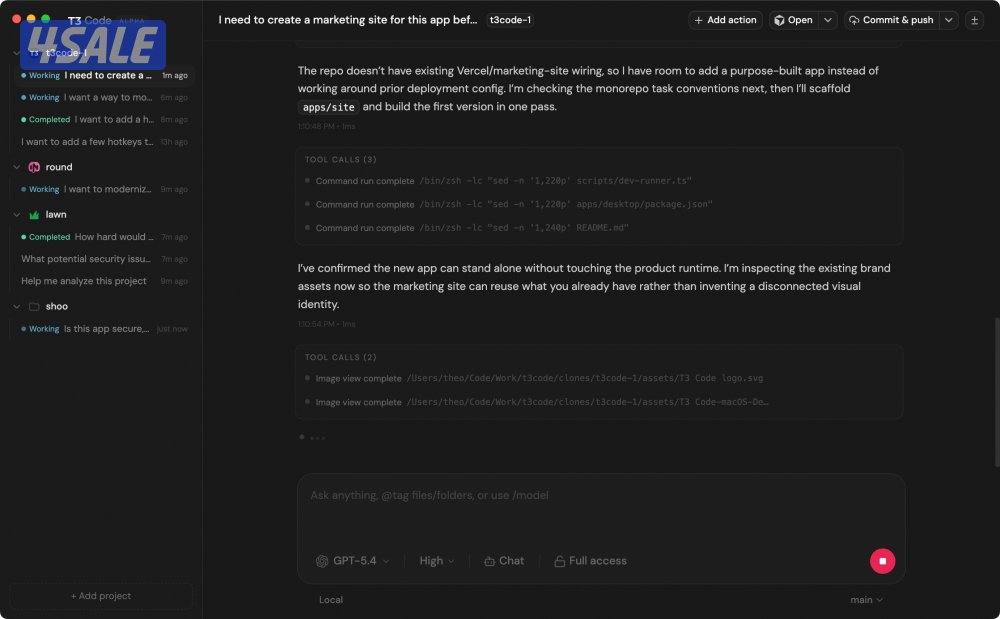The height and width of the screenshot is (619, 1000).
Task: Collapse the round project group
Action: pyautogui.click(x=17, y=167)
